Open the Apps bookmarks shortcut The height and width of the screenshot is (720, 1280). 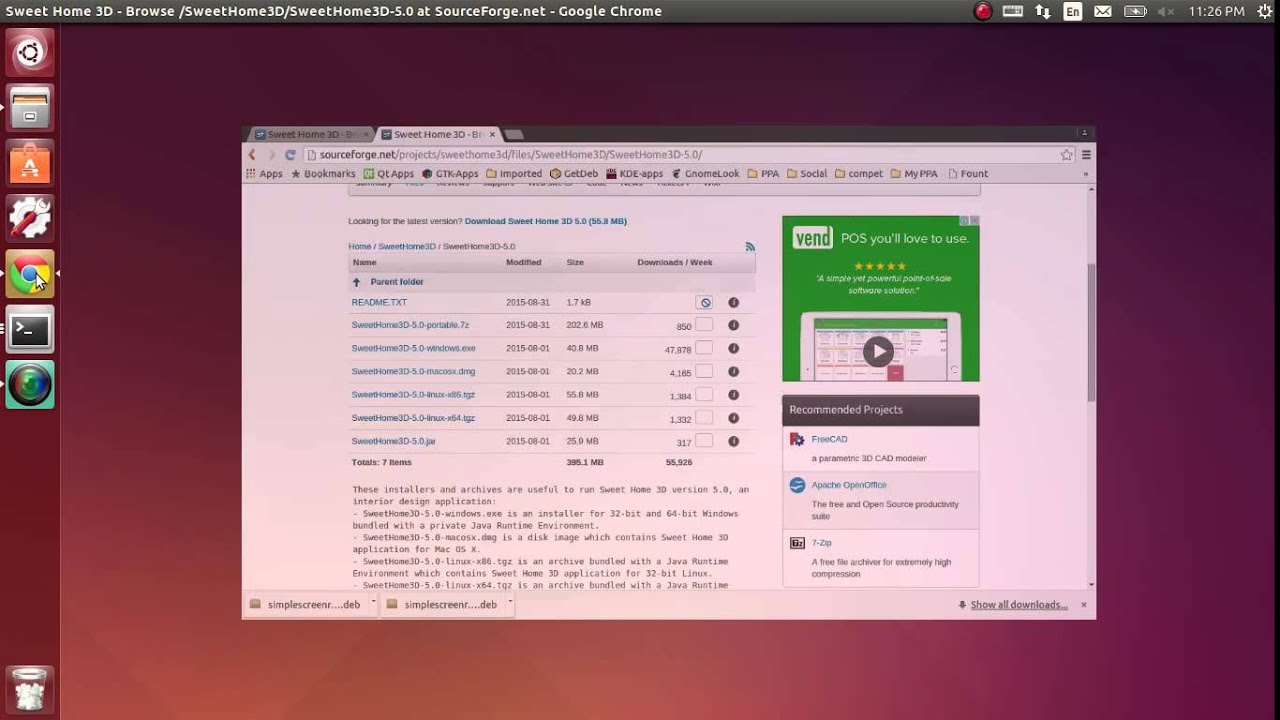(264, 174)
